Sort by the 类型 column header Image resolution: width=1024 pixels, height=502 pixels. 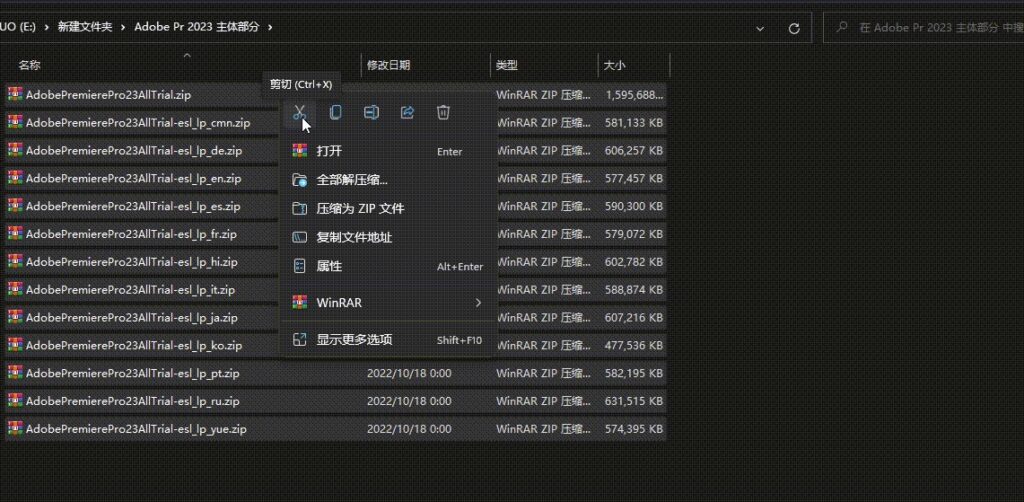coord(507,65)
